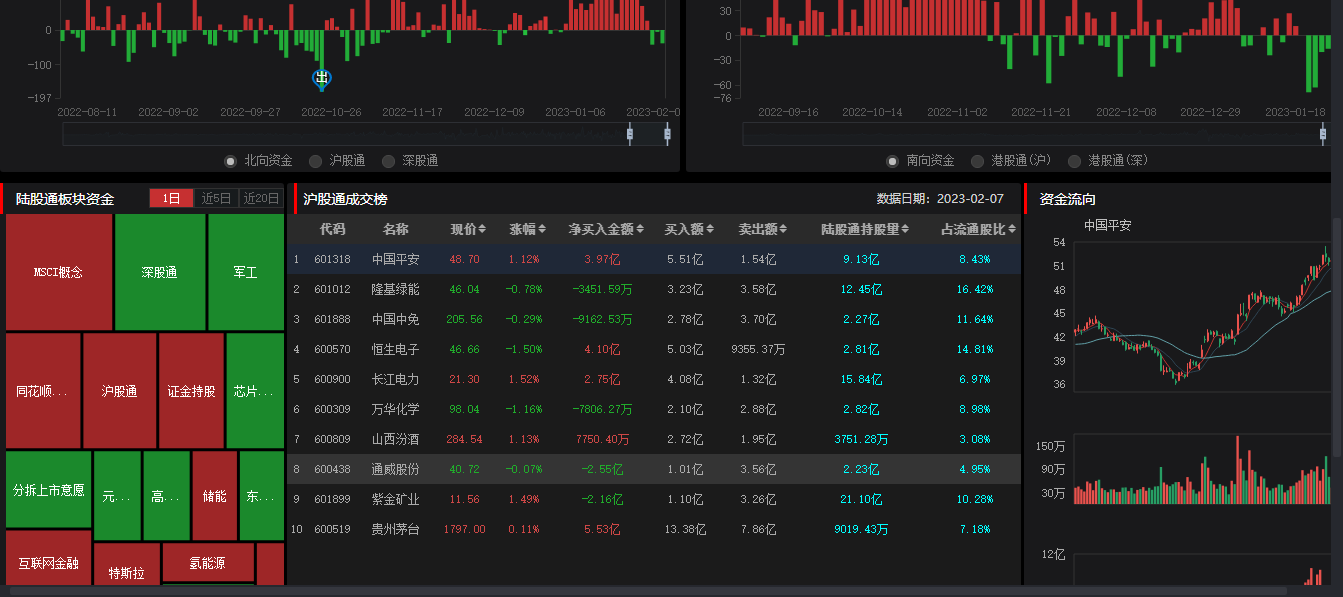
Task: Open the green 东... treemap block
Action: tap(262, 496)
